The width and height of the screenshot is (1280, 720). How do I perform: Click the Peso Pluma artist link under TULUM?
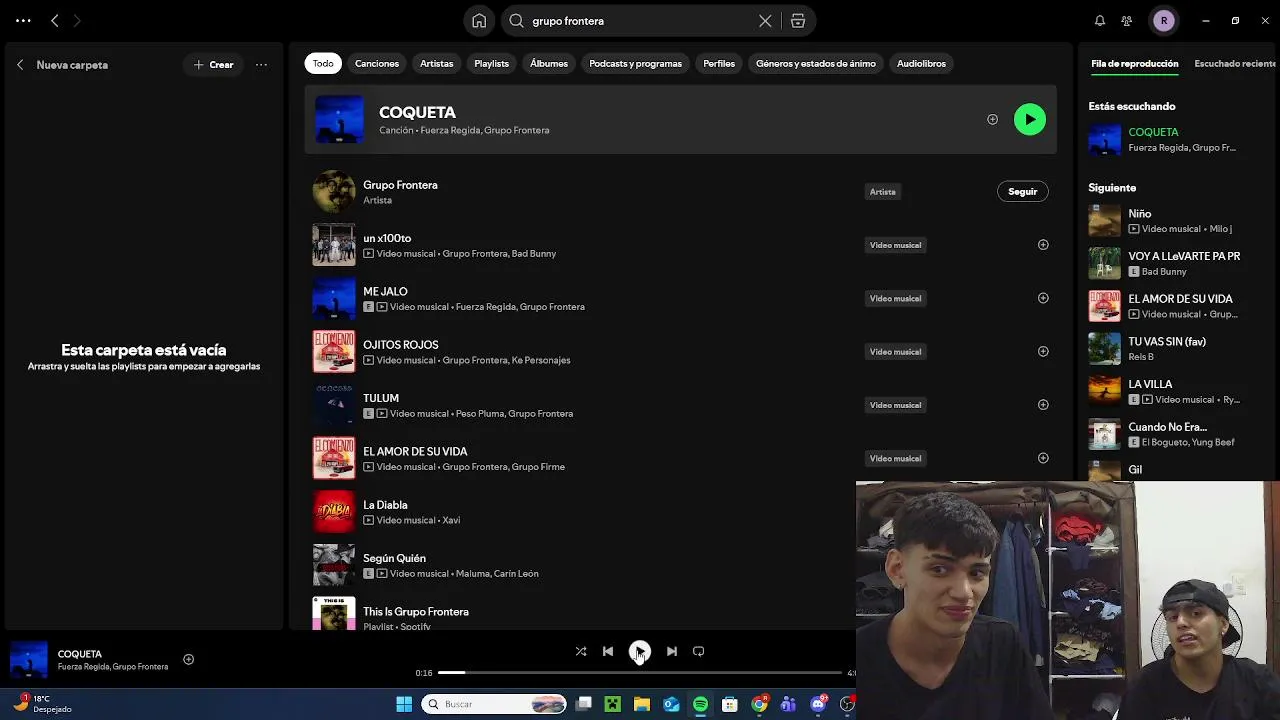(x=478, y=414)
